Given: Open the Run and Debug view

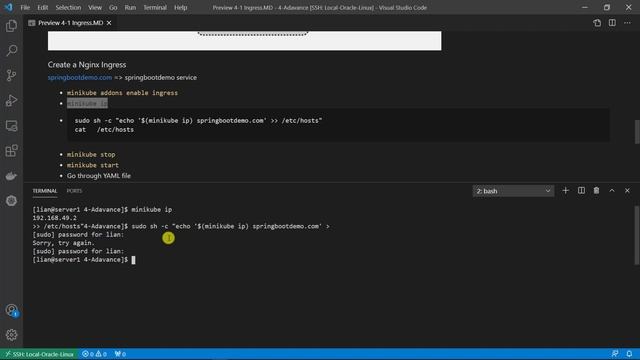Looking at the screenshot, I should pyautogui.click(x=11, y=100).
